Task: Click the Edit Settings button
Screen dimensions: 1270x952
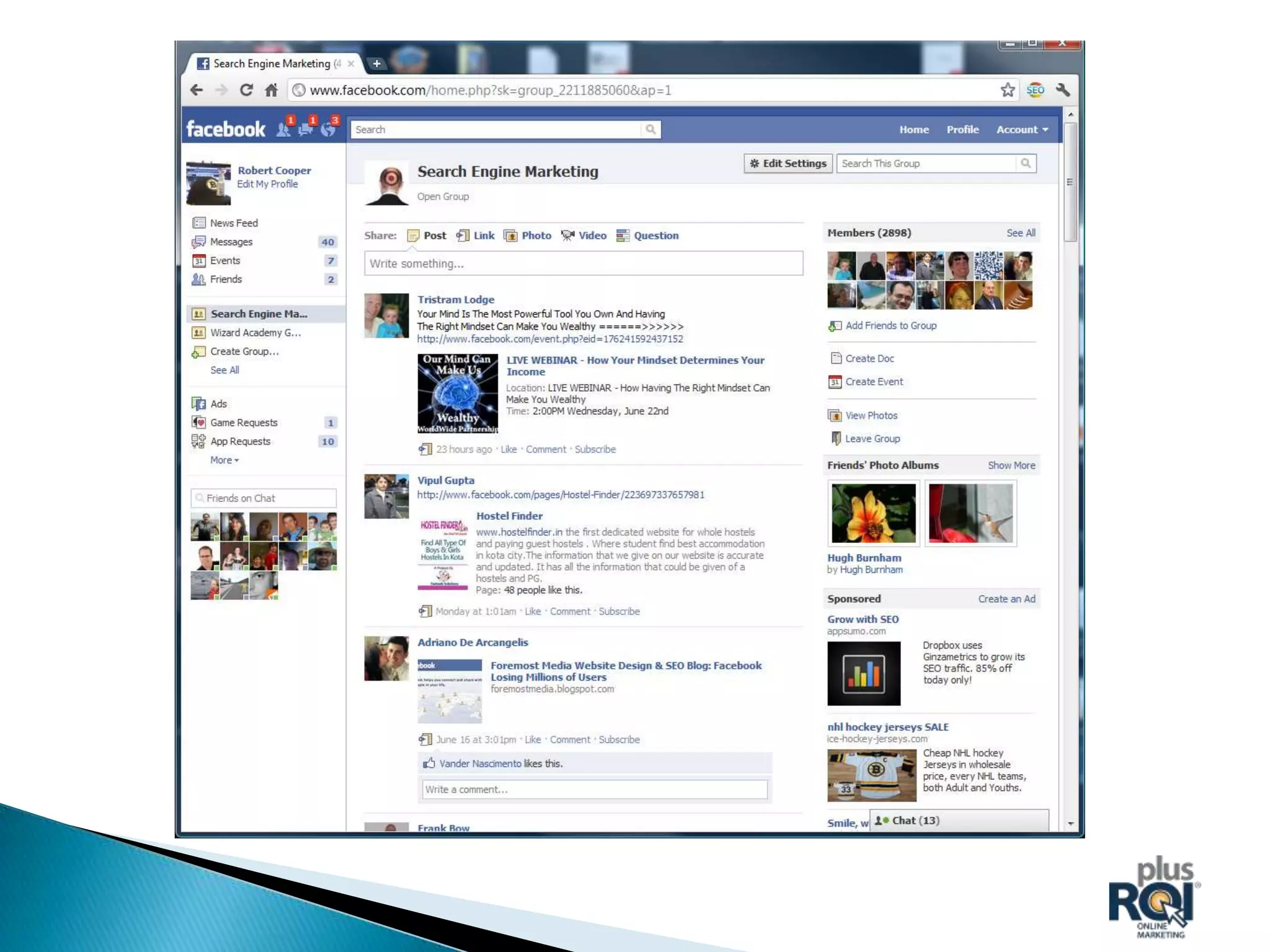Action: pyautogui.click(x=788, y=164)
